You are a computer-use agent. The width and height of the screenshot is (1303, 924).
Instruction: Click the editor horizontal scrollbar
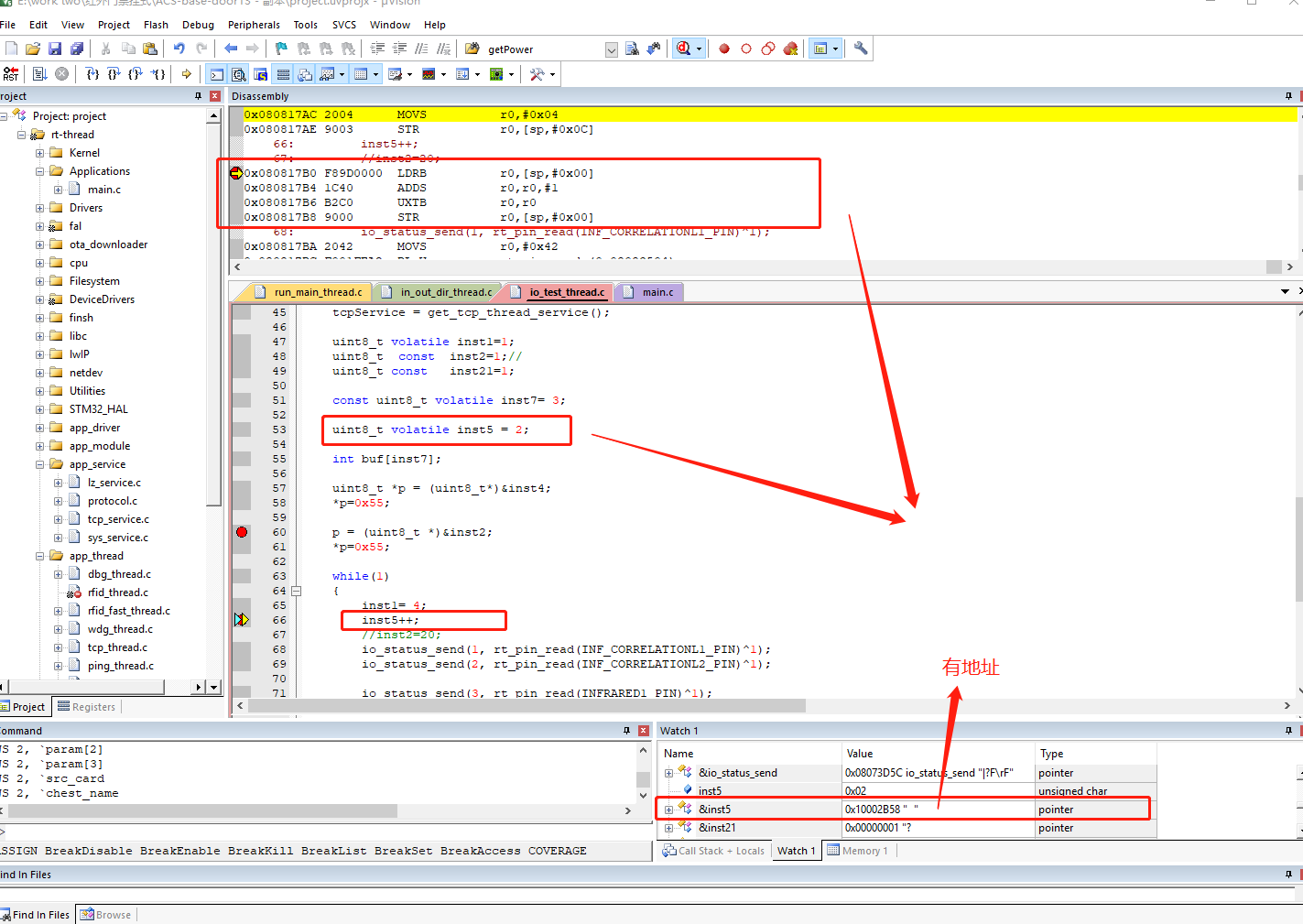527,706
